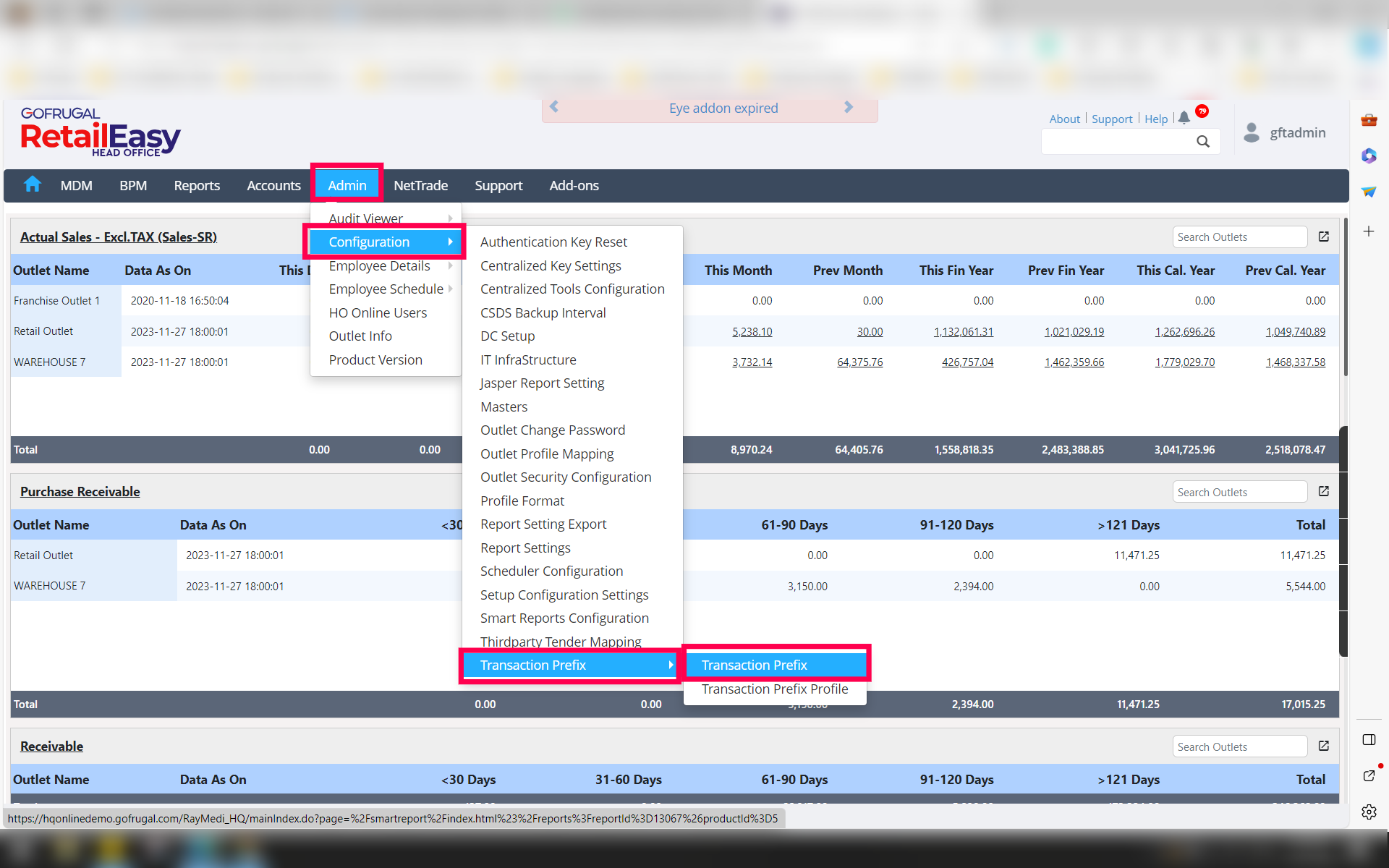The image size is (1389, 868).
Task: Click the sidebar plus add icon
Action: point(1369,231)
